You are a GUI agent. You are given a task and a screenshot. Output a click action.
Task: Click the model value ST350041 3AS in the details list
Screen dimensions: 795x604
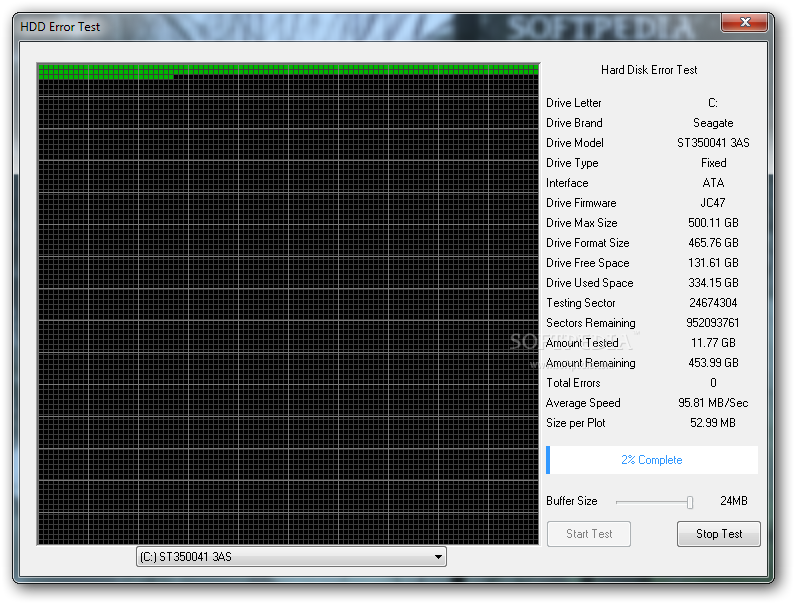point(713,143)
